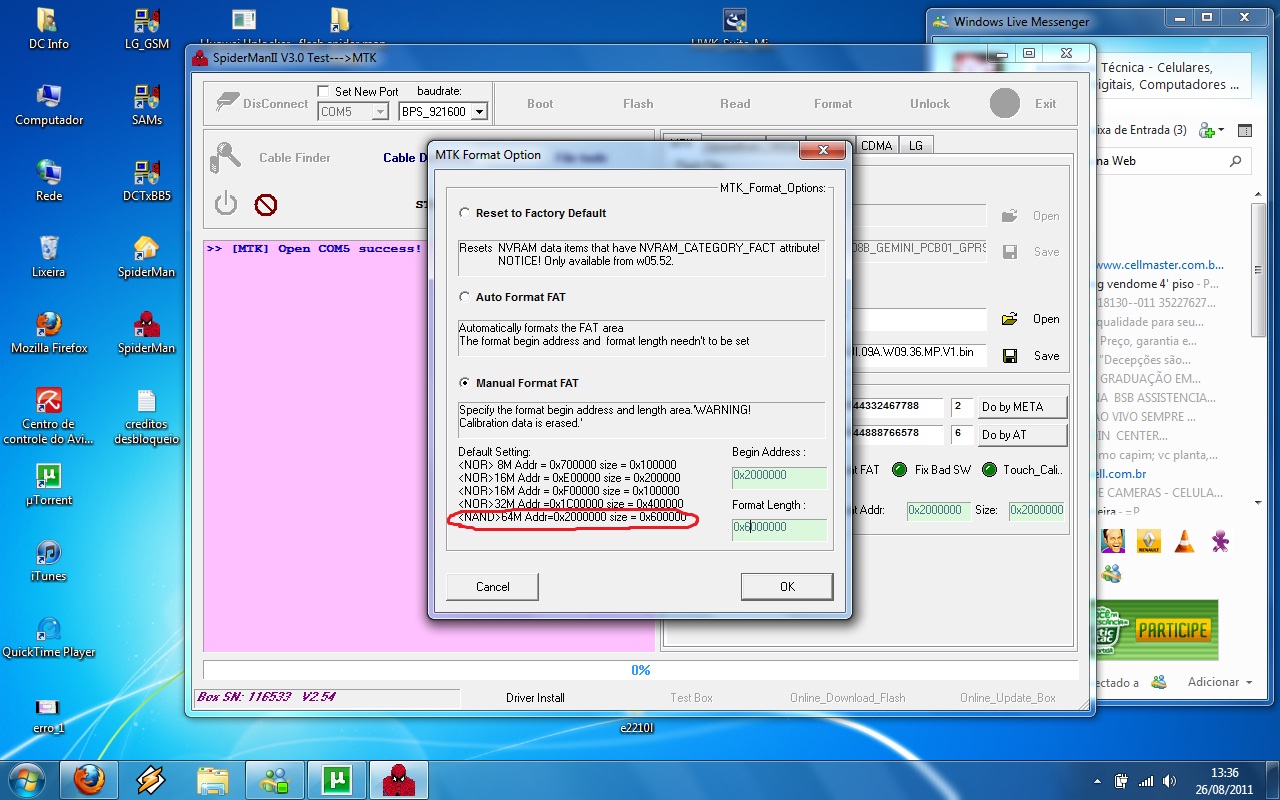Click the µTorrent taskbar icon
This screenshot has height=800, width=1280.
336,779
